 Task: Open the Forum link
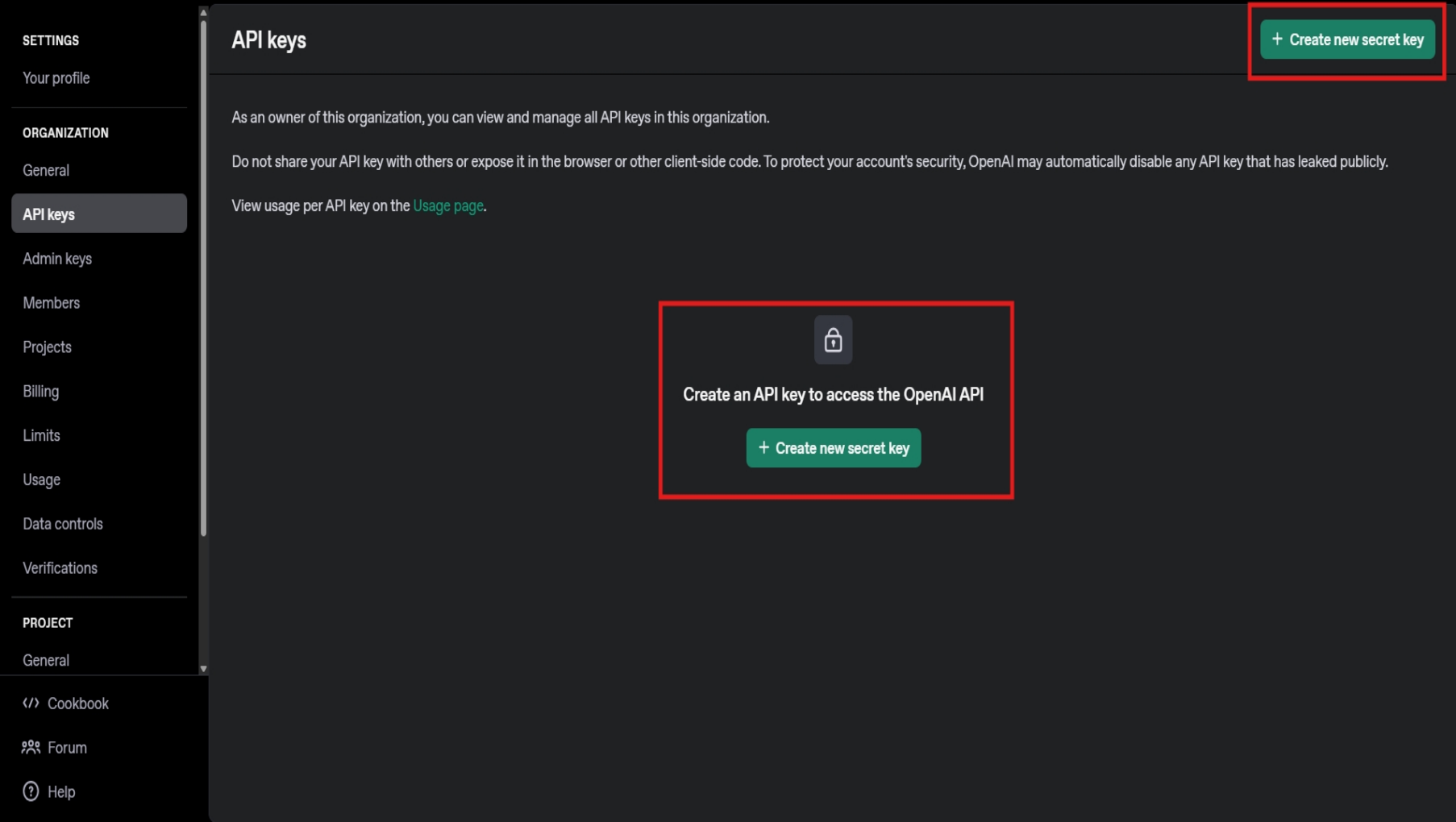(67, 748)
